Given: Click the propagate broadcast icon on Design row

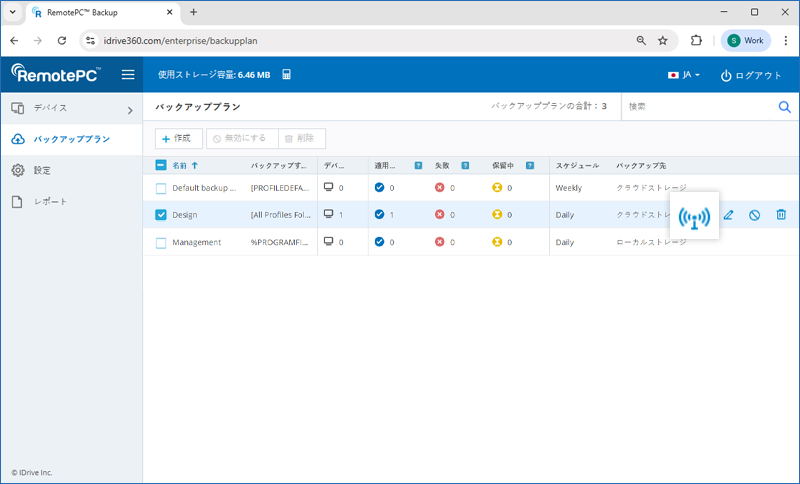Looking at the screenshot, I should pos(694,216).
